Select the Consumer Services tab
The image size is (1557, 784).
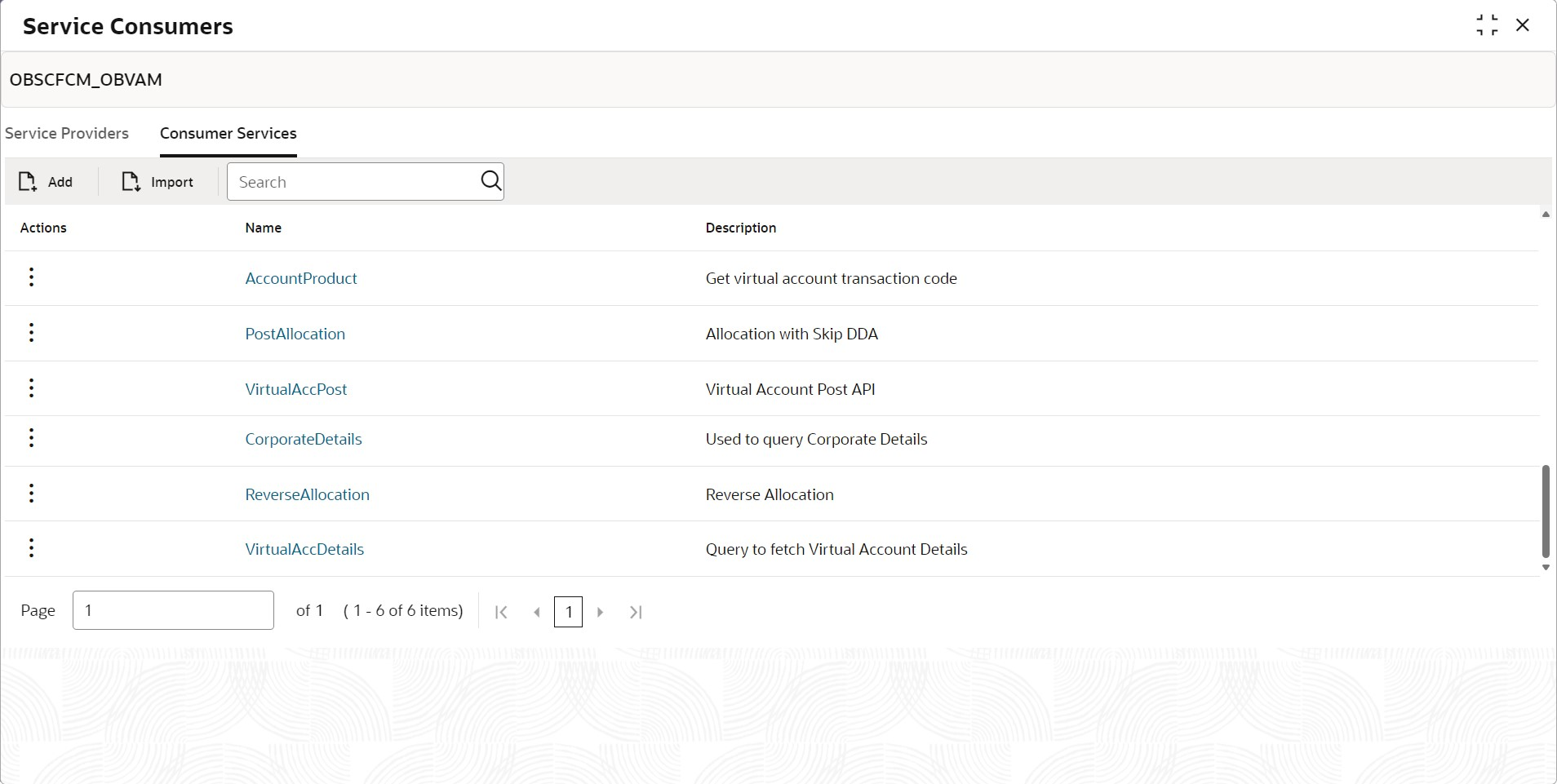(x=228, y=133)
